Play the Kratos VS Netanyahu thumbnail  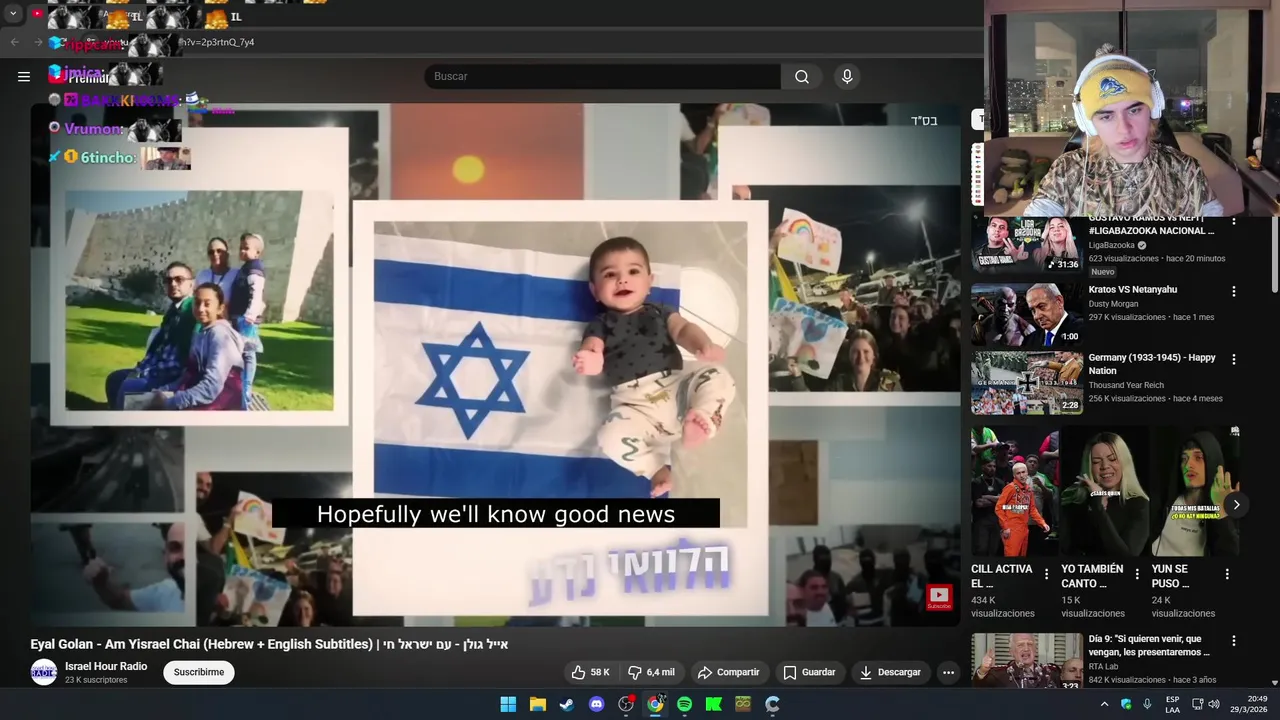pyautogui.click(x=1026, y=314)
